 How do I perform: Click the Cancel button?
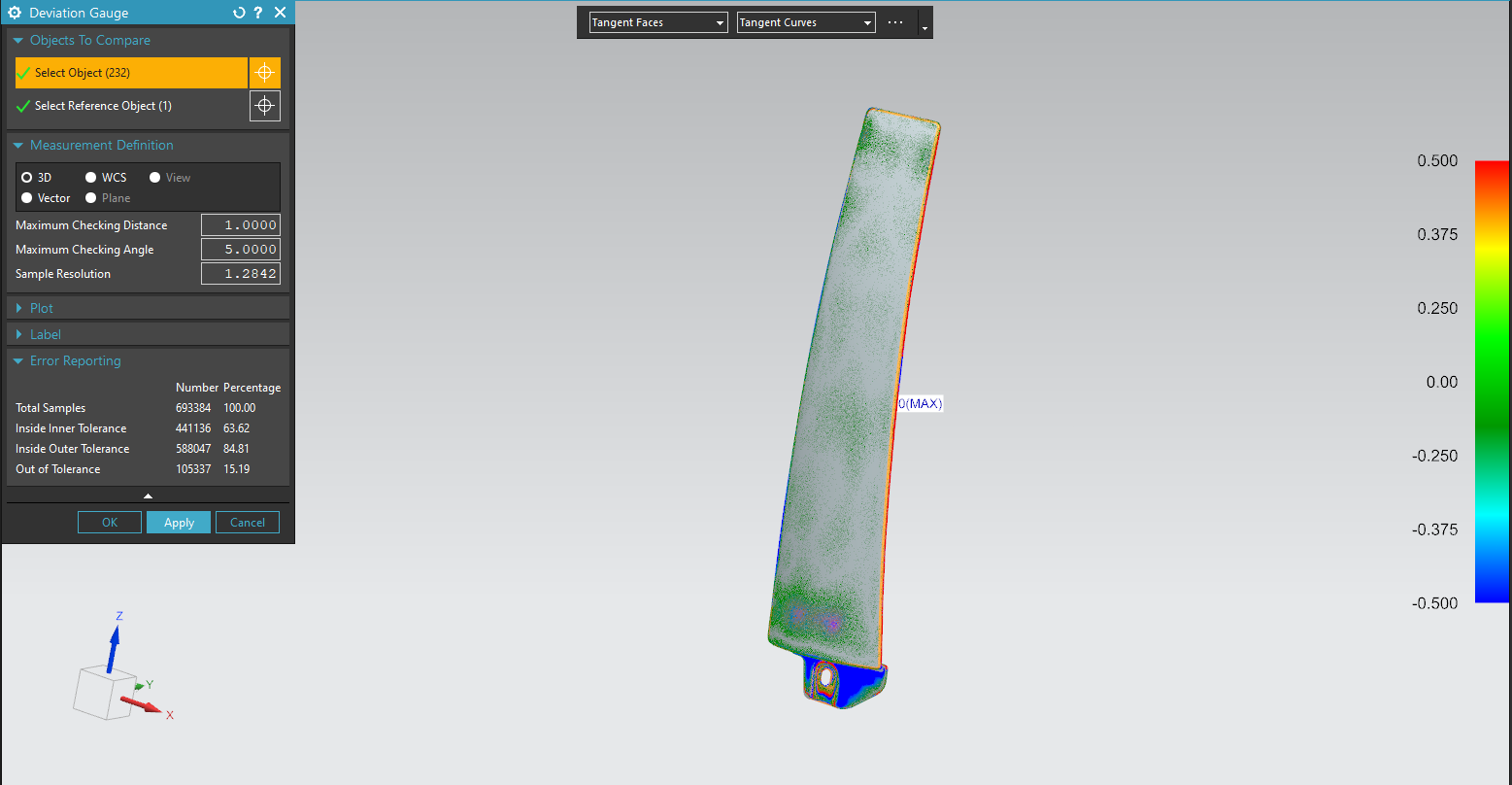pos(248,523)
